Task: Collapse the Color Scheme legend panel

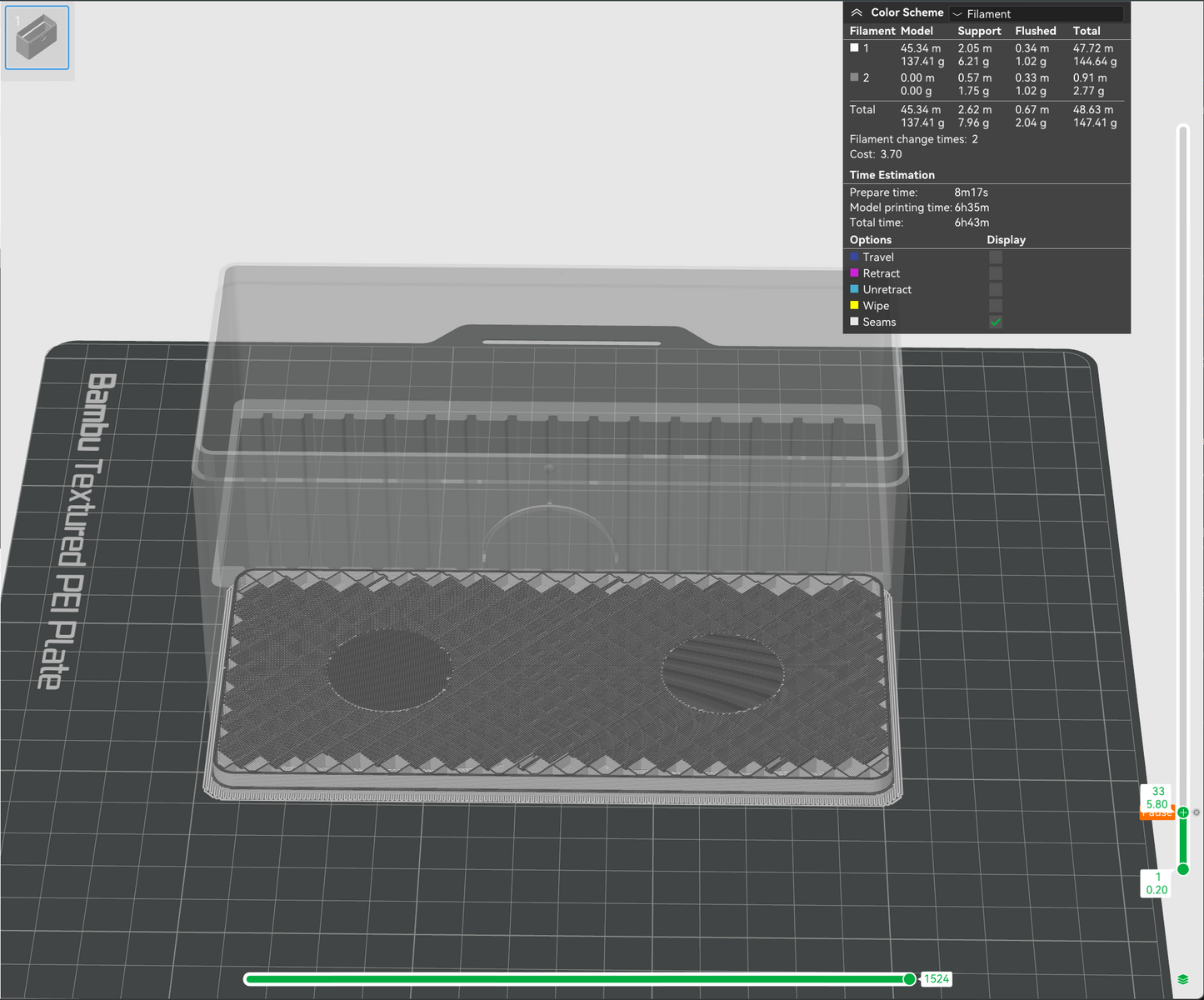Action: click(857, 12)
